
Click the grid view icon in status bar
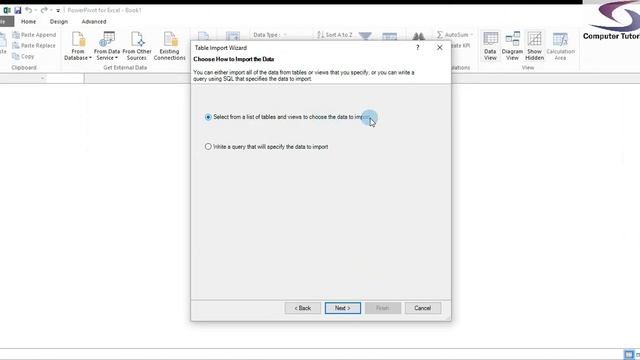629,354
